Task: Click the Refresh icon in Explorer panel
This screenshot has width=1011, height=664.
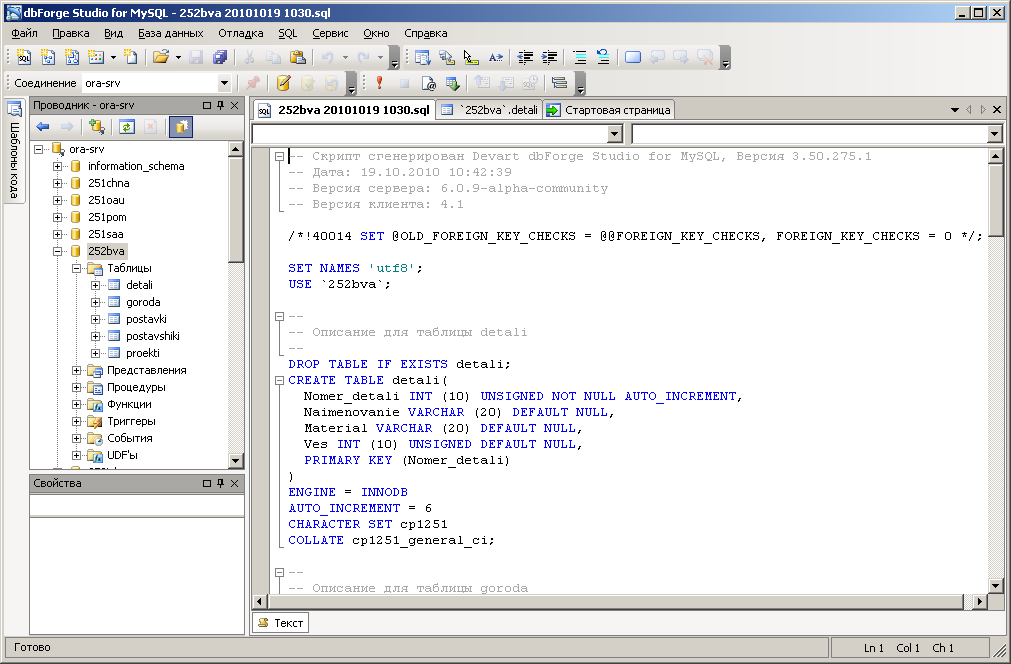Action: [127, 127]
